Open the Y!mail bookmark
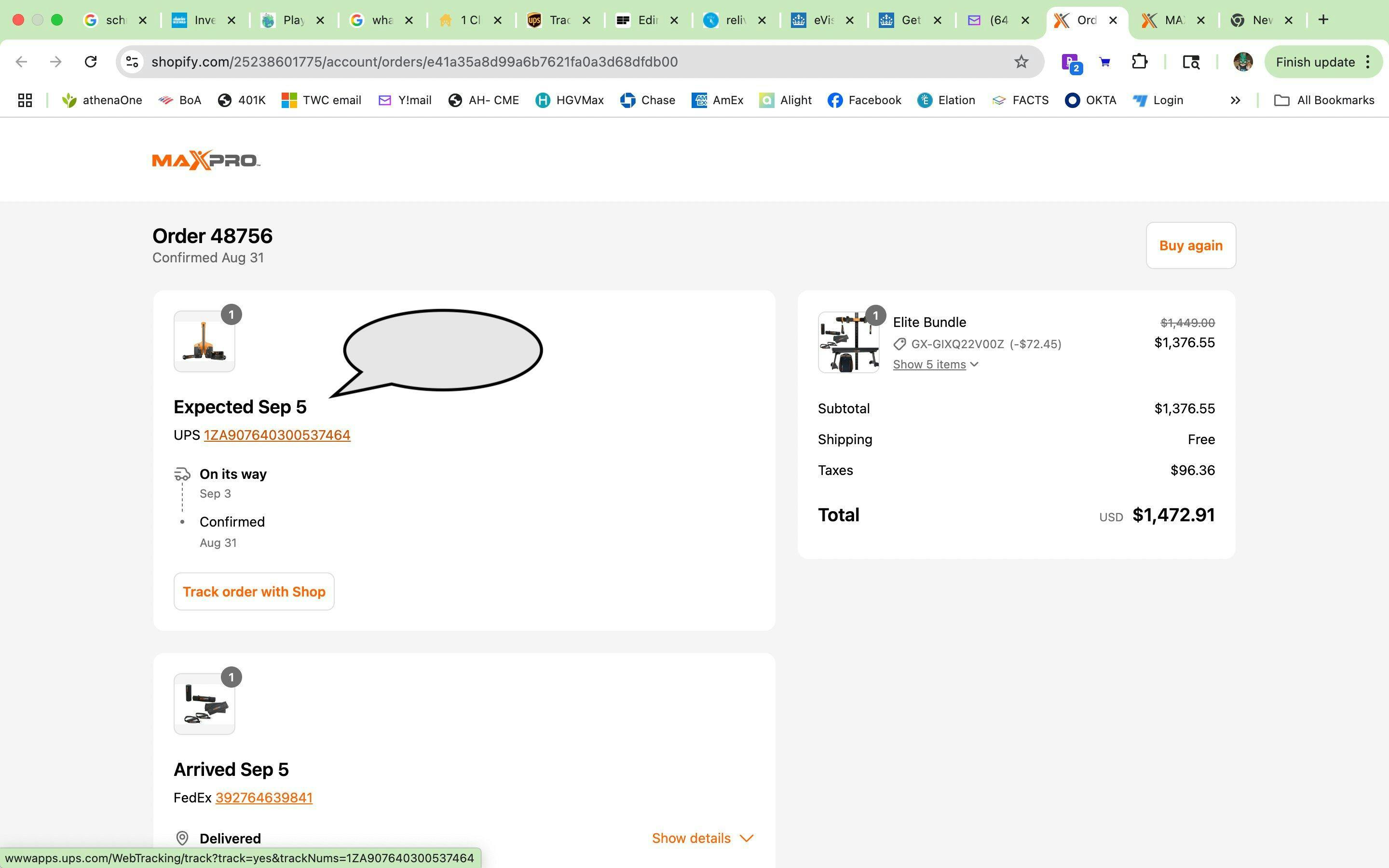Screen dimensions: 1389x868 coord(405,100)
